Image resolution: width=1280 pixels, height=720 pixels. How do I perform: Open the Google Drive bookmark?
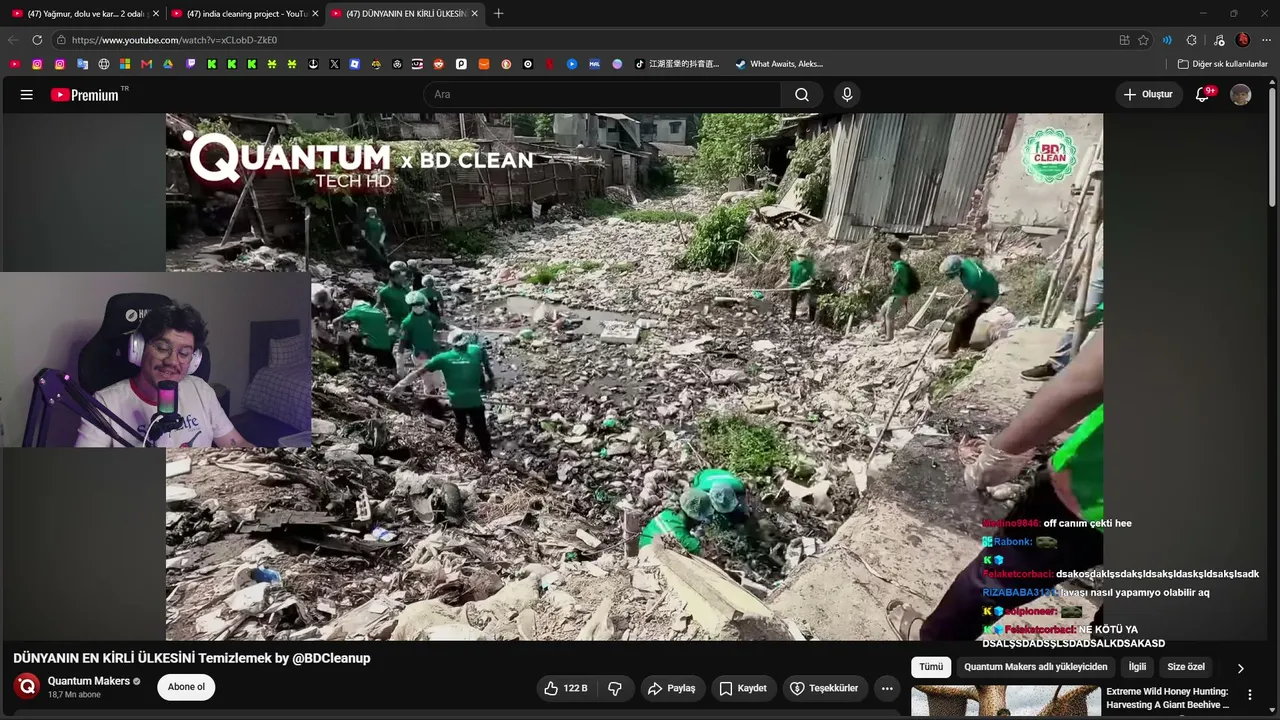coord(168,64)
